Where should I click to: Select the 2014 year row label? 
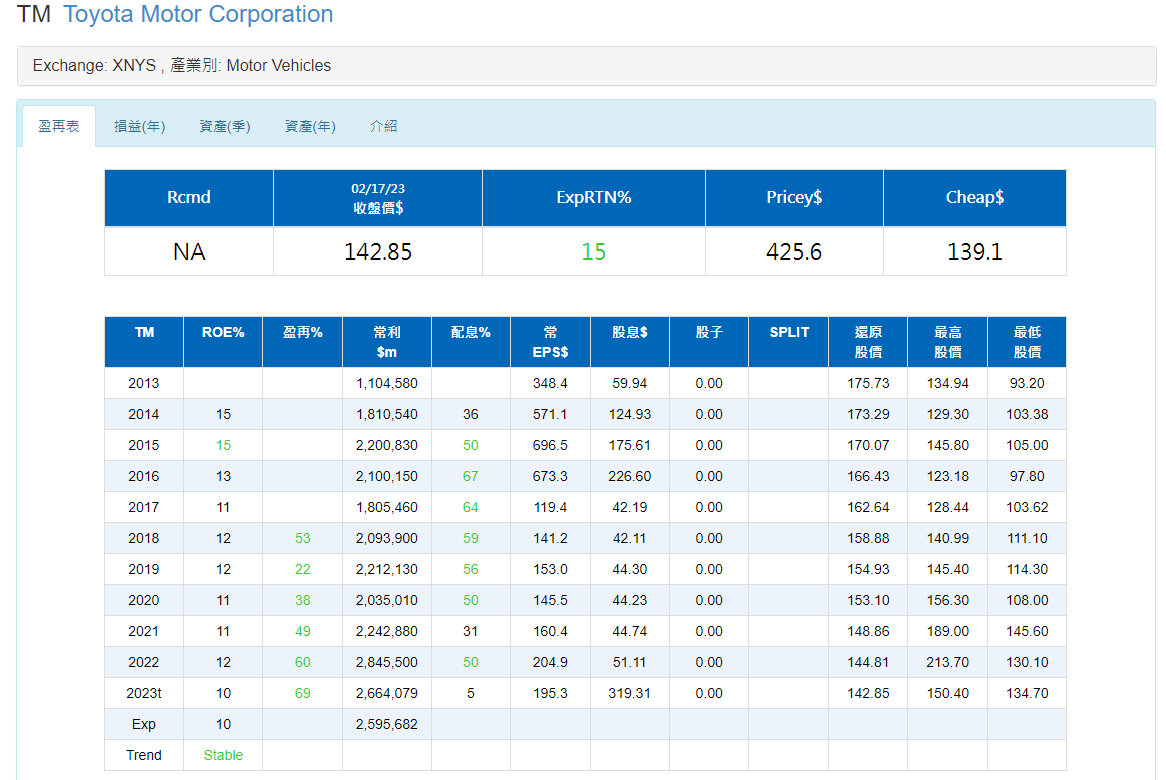pos(144,414)
